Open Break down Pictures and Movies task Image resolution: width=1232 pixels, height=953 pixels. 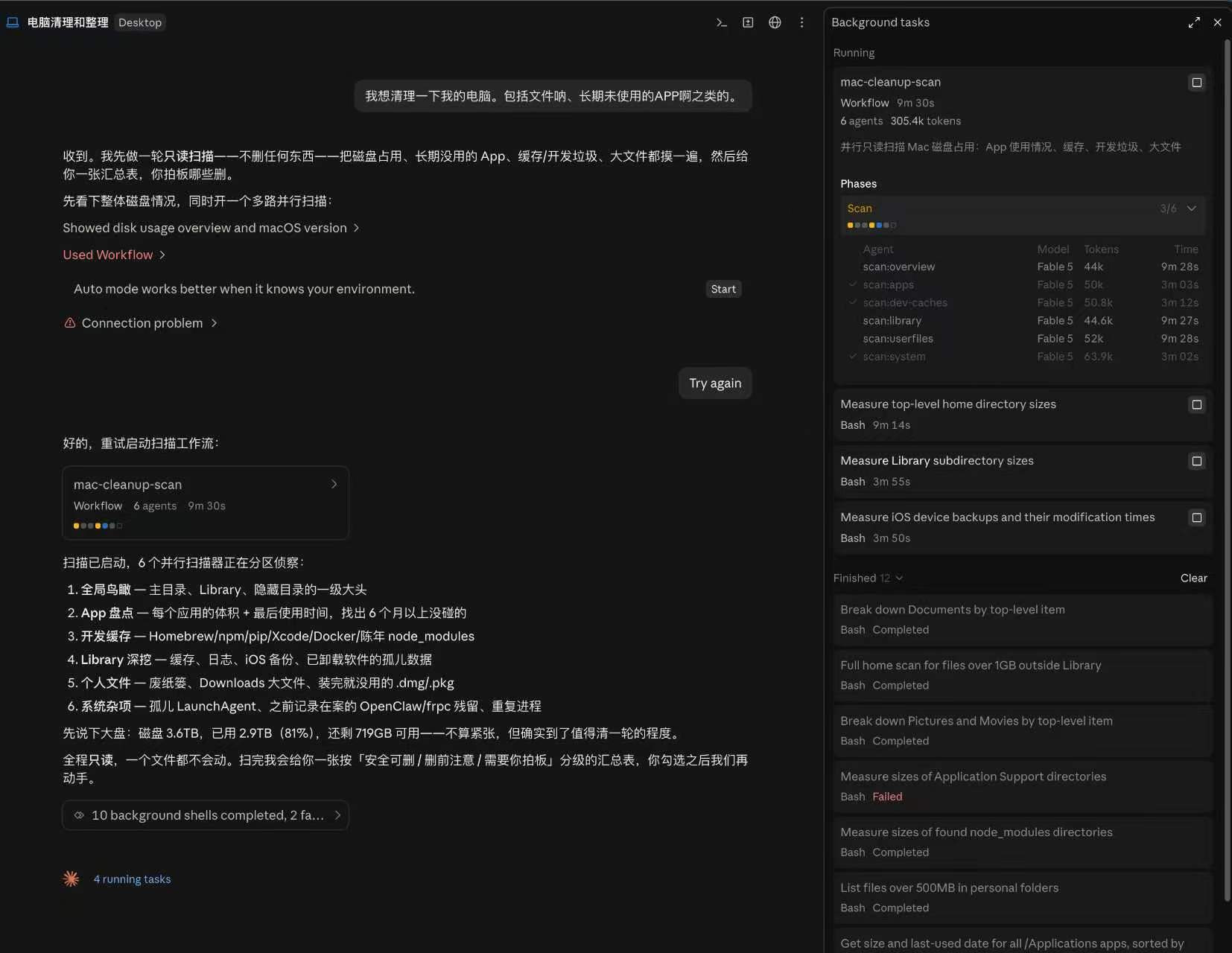[x=1023, y=731]
